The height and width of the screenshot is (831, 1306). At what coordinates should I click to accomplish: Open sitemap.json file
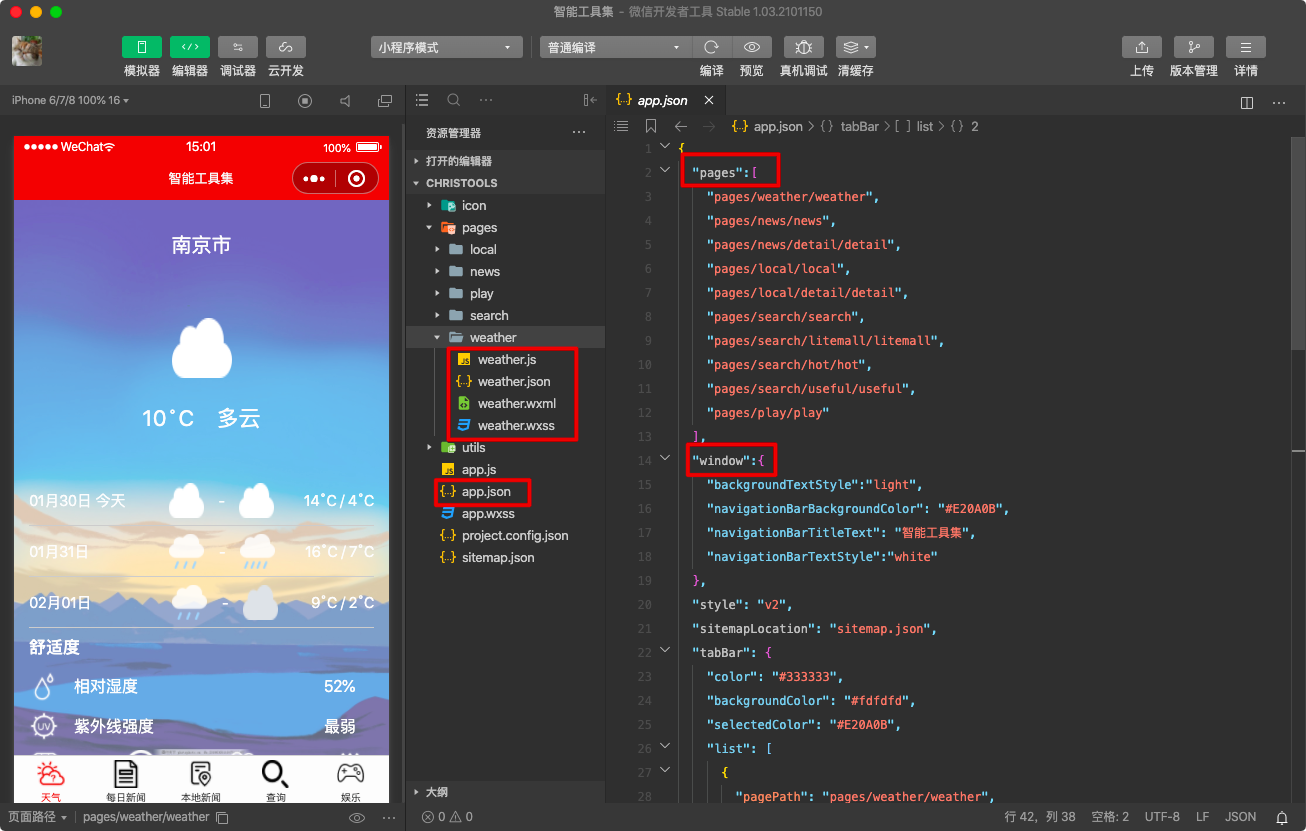(505, 557)
